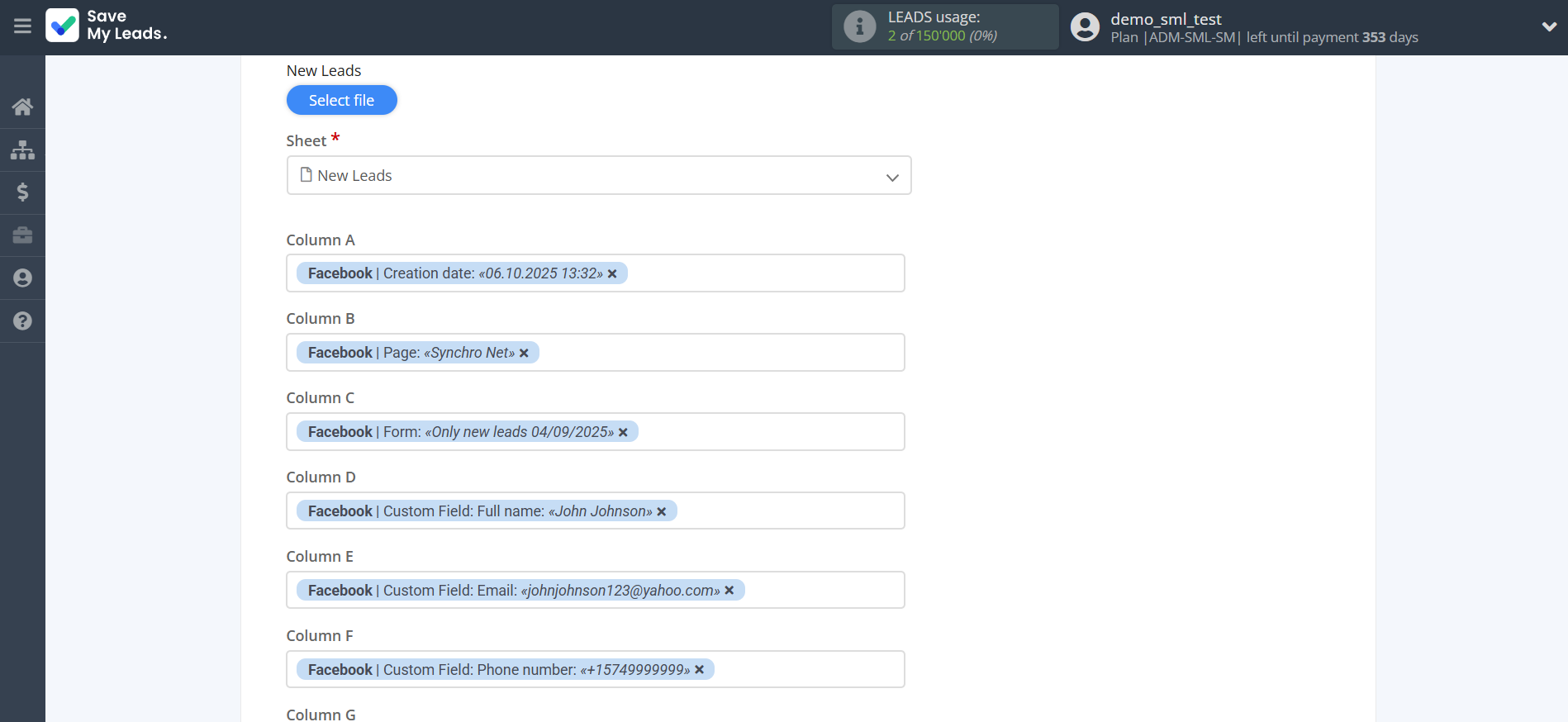Open the billing dollar icon
Image resolution: width=1568 pixels, height=722 pixels.
click(22, 192)
